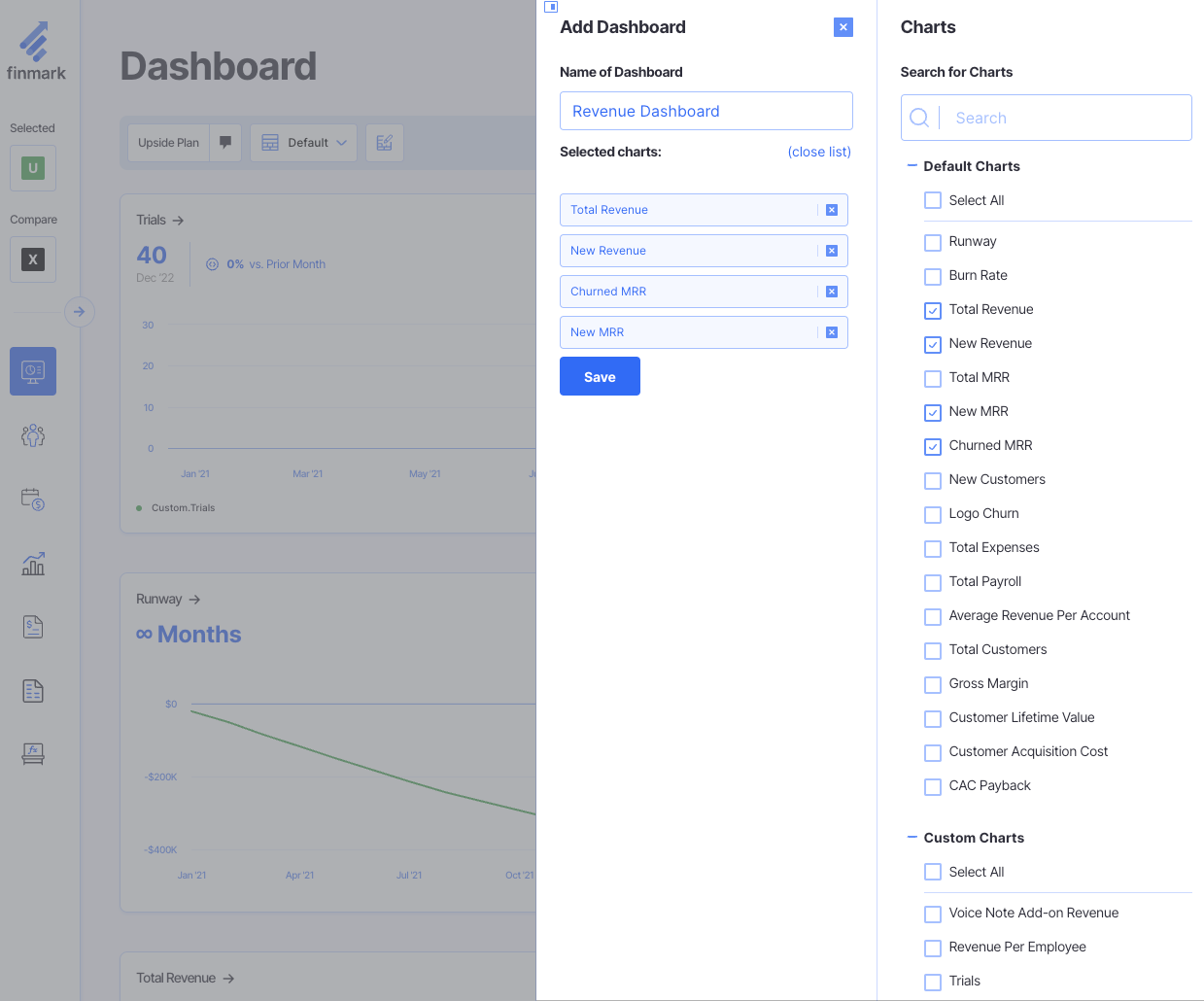Select the Employees people icon in sidebar
Screen dimensions: 1204x1001
point(32,434)
